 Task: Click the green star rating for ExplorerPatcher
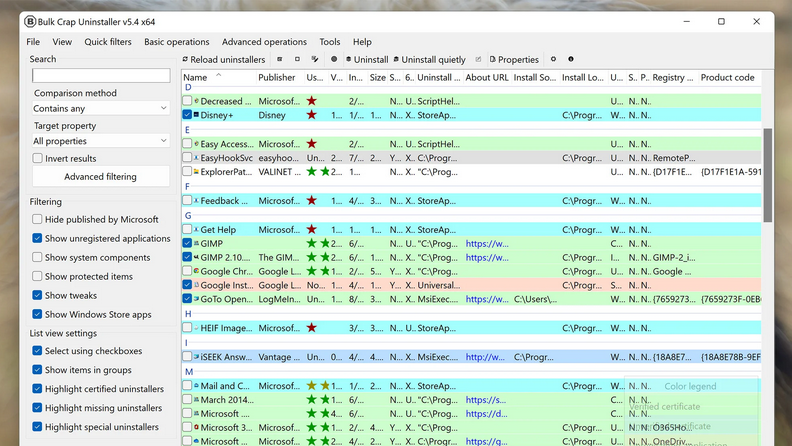(x=318, y=172)
